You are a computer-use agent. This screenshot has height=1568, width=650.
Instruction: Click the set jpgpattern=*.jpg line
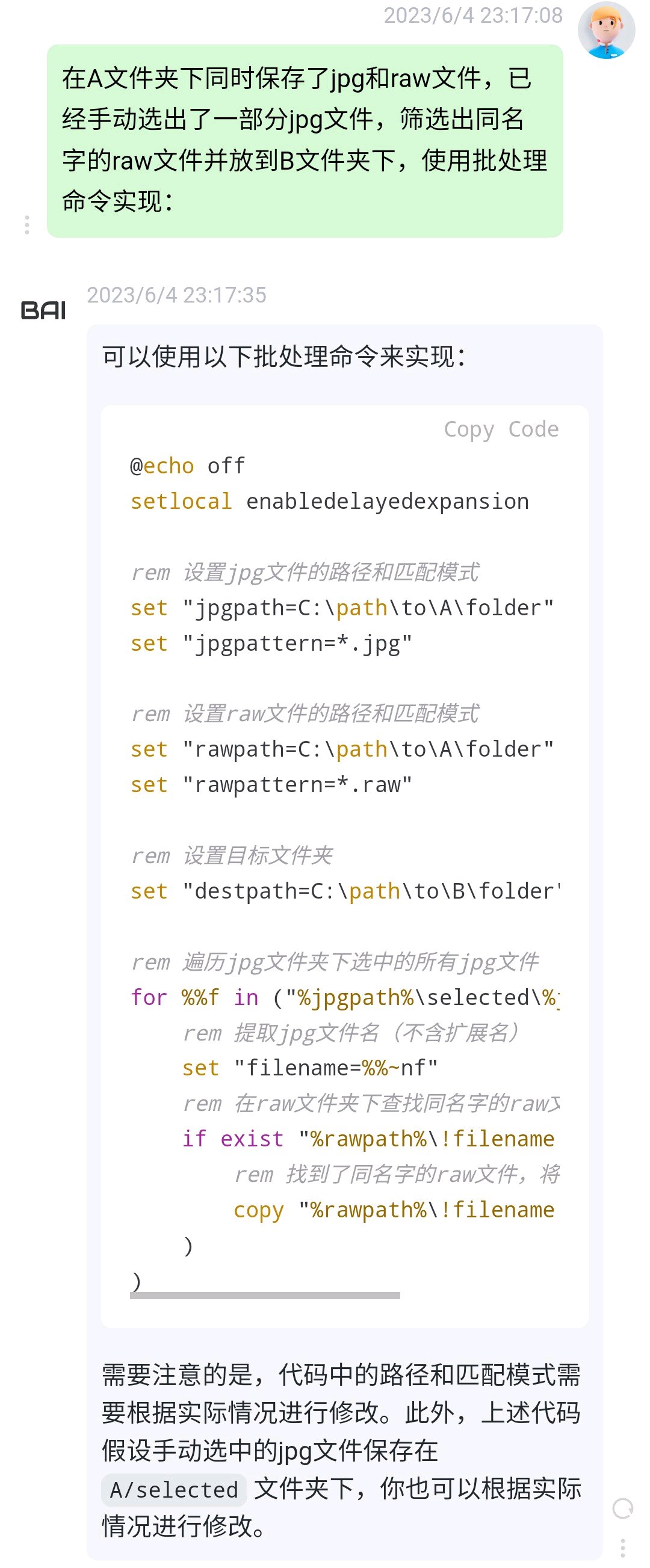point(271,644)
